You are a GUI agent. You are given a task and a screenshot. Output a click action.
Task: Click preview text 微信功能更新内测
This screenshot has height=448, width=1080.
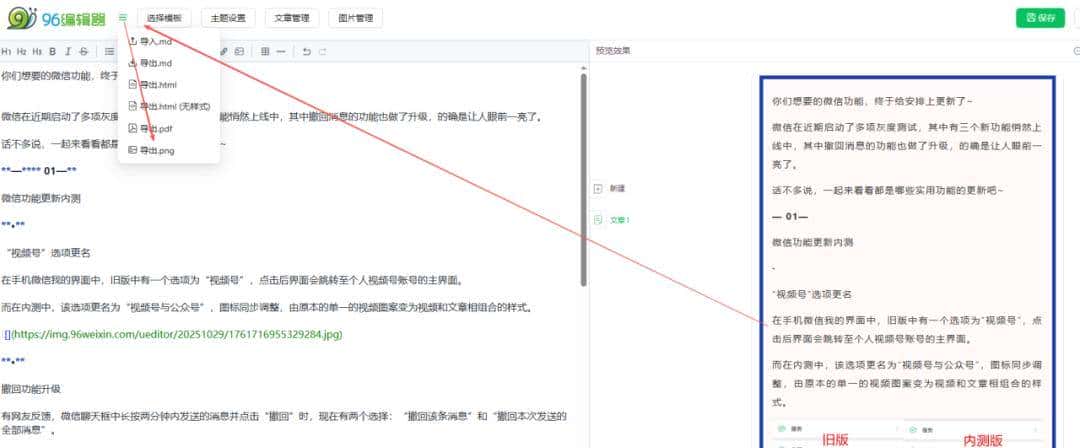click(813, 243)
